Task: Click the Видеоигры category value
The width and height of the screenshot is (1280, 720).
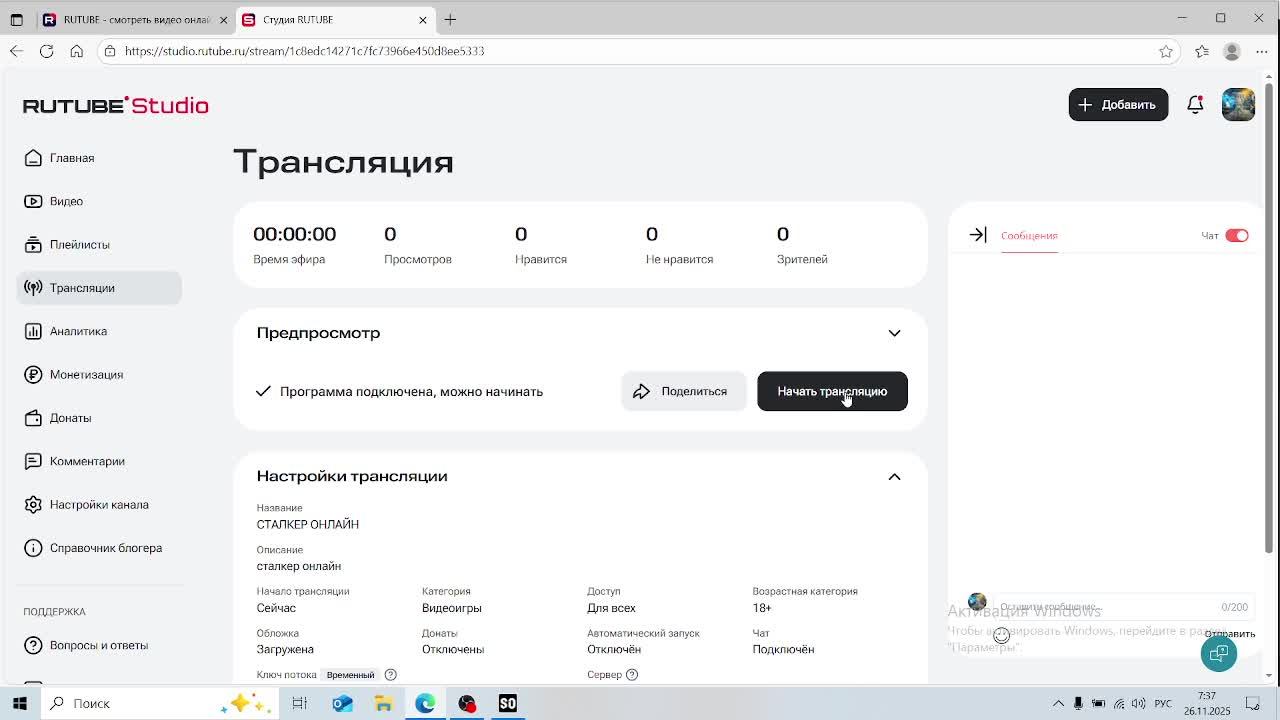Action: tap(452, 608)
